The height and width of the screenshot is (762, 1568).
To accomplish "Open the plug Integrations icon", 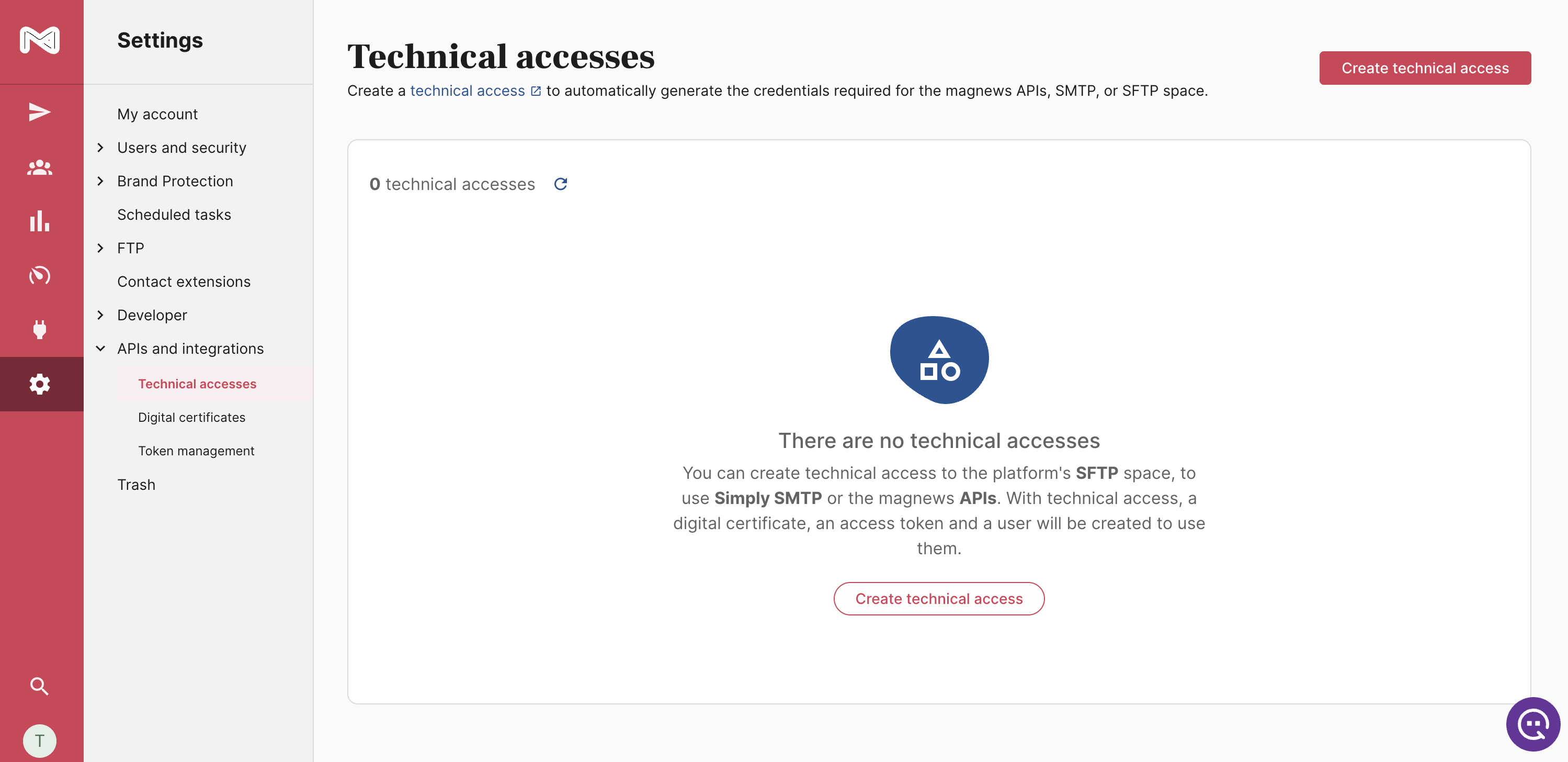I will [x=40, y=330].
